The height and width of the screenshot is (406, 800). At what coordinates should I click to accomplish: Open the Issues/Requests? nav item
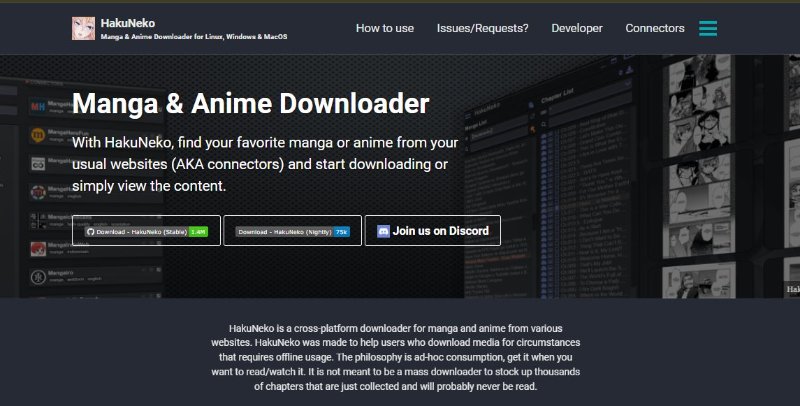[482, 28]
